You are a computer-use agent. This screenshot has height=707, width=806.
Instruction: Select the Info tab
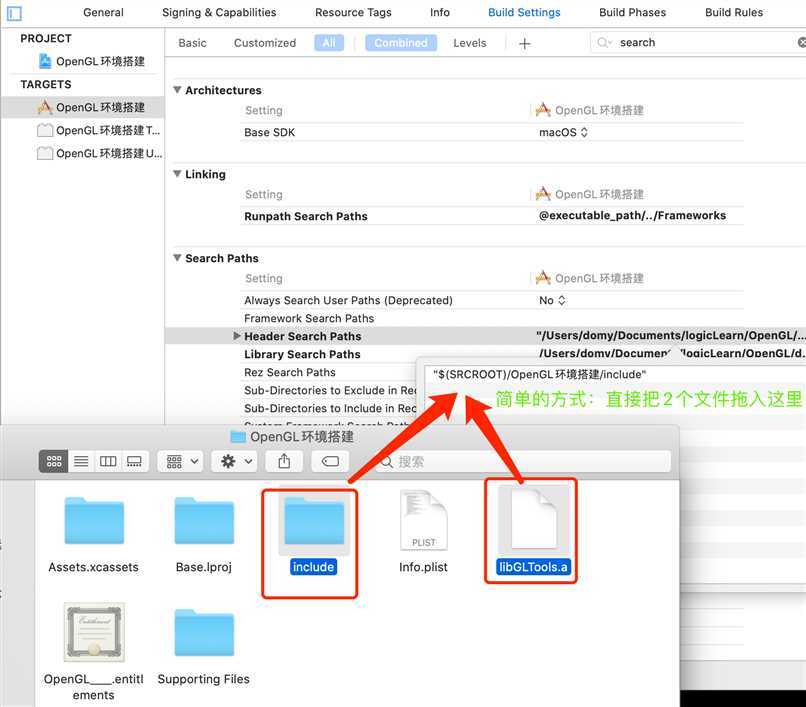pyautogui.click(x=440, y=12)
